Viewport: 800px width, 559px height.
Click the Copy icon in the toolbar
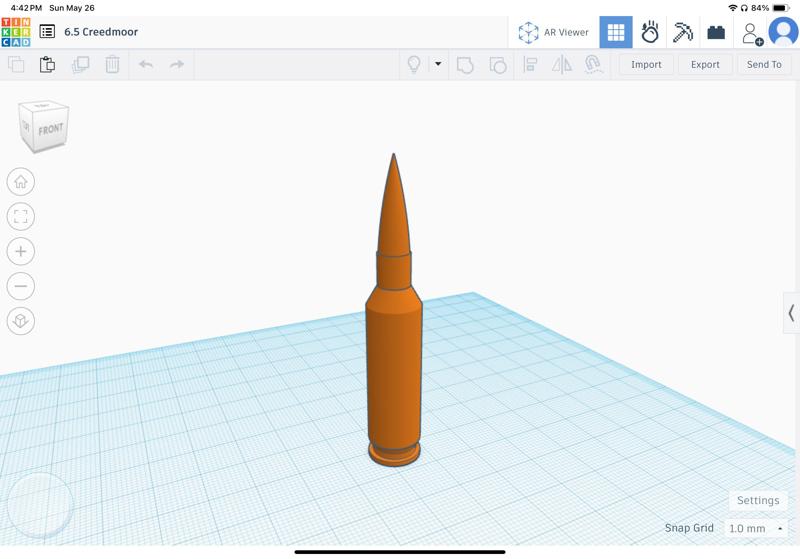click(16, 64)
